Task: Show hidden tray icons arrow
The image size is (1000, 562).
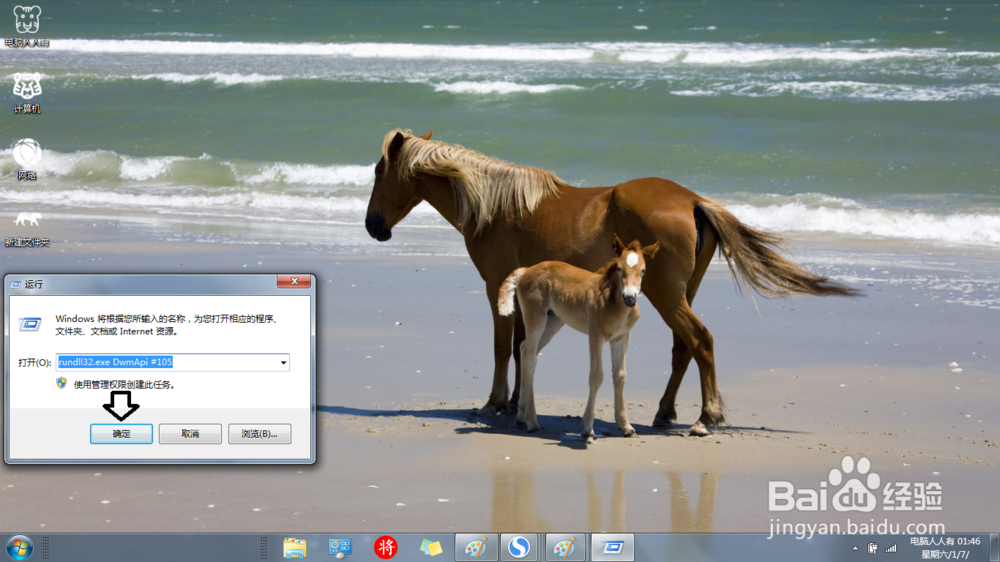Action: click(x=855, y=549)
